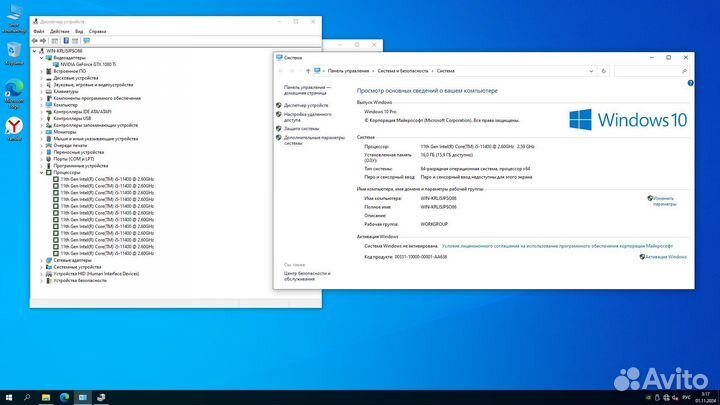Open Дополнительные параметры системы link
The image size is (720, 405).
314,140
